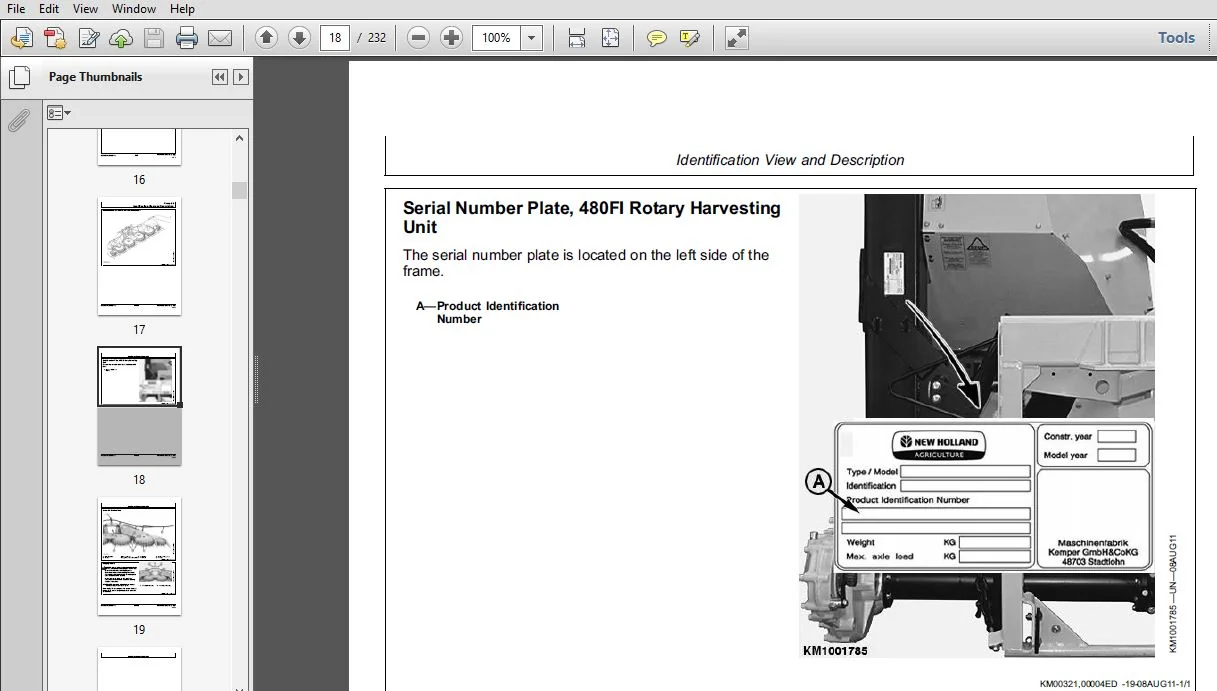This screenshot has height=691, width=1217.
Task: Click the Create PDF icon
Action: click(x=55, y=38)
